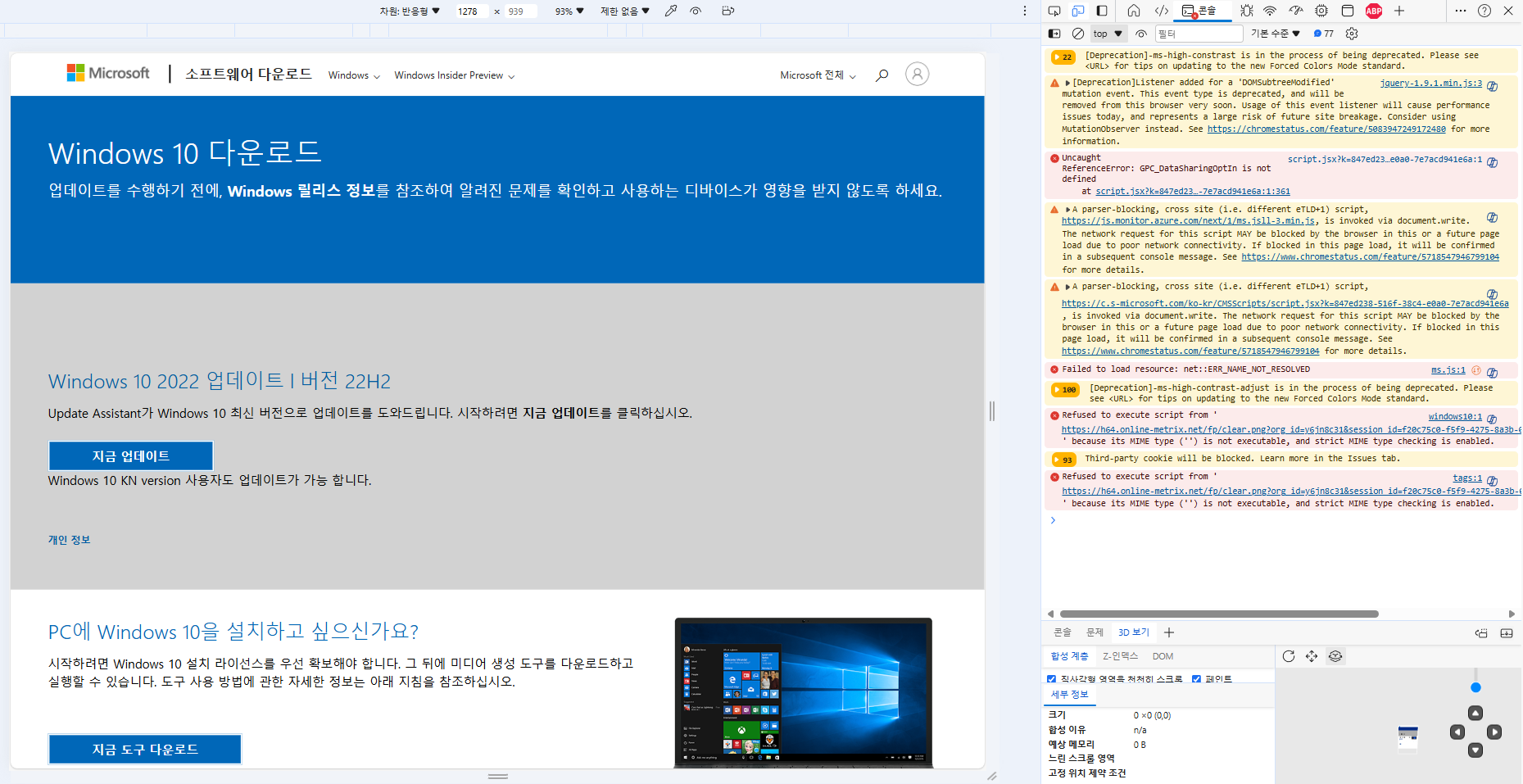Select the 합성 계층 tab
Screen dimensions: 1523x784
point(1069,656)
